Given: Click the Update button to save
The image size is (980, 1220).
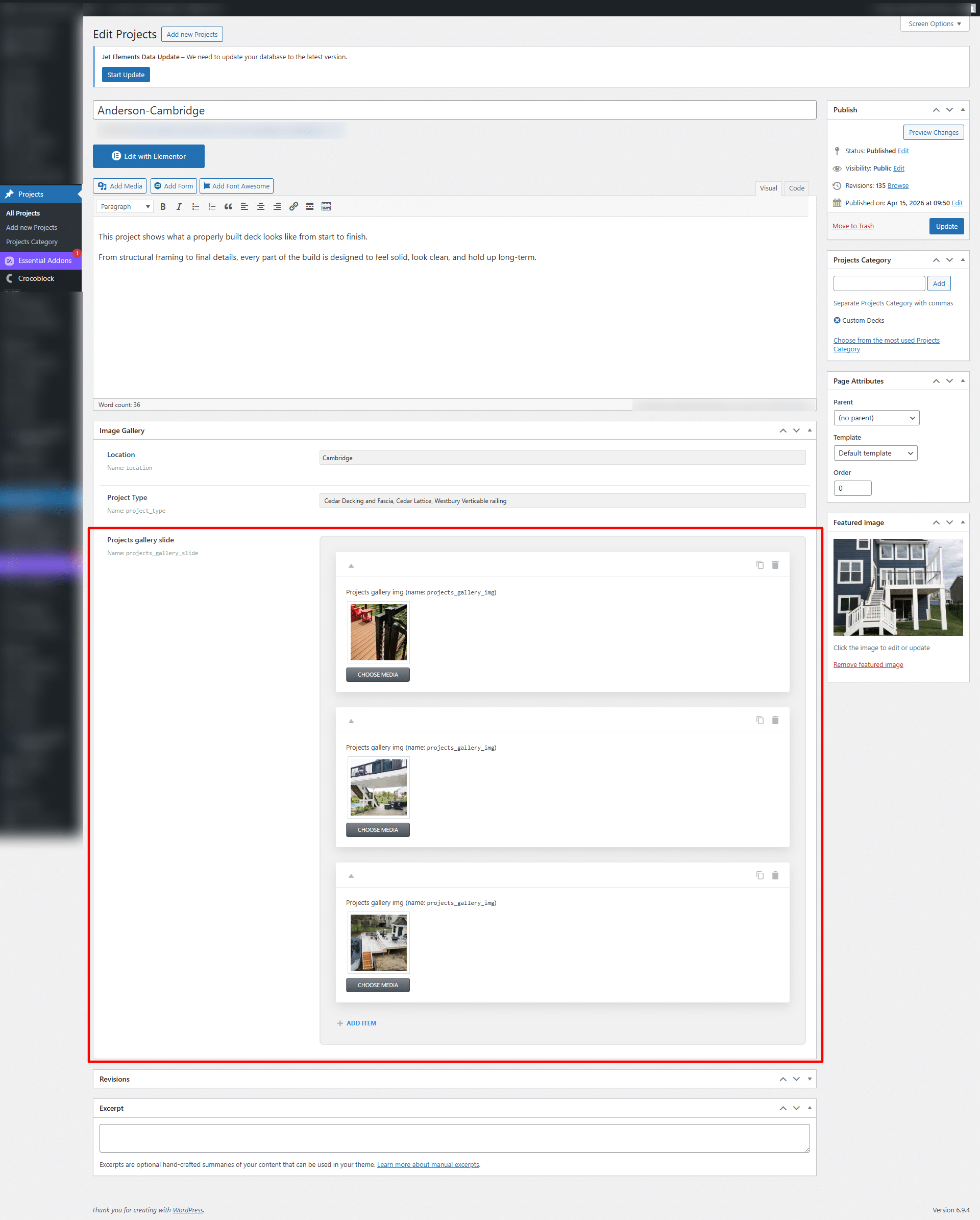Looking at the screenshot, I should [946, 226].
